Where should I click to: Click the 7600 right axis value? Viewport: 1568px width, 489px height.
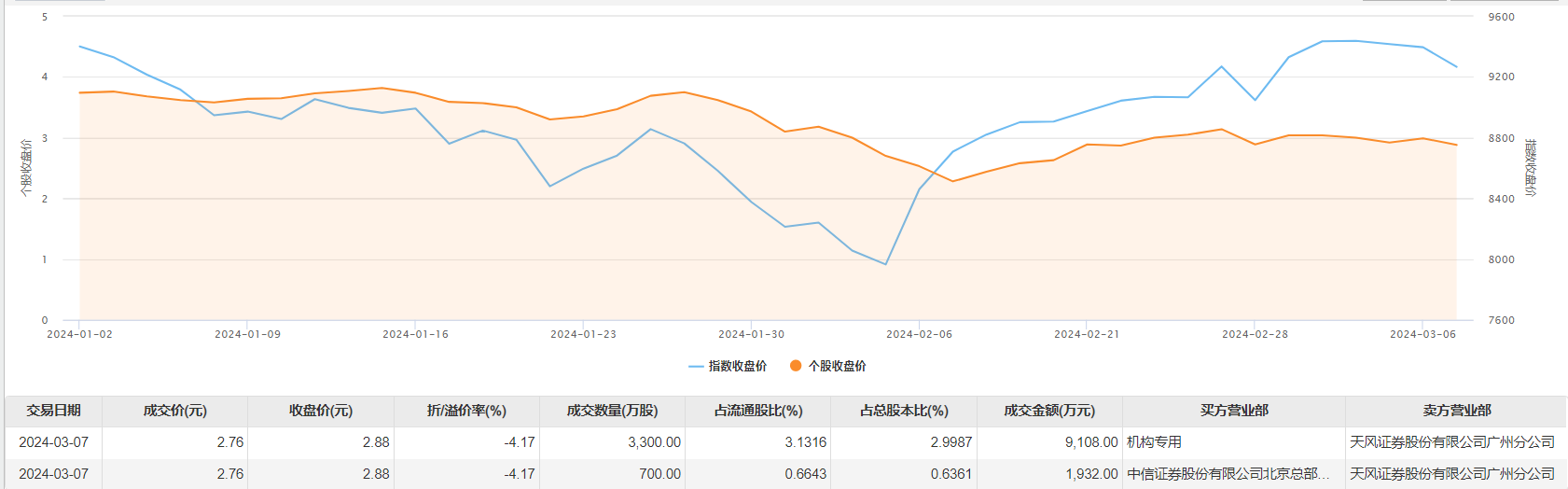tap(1501, 320)
